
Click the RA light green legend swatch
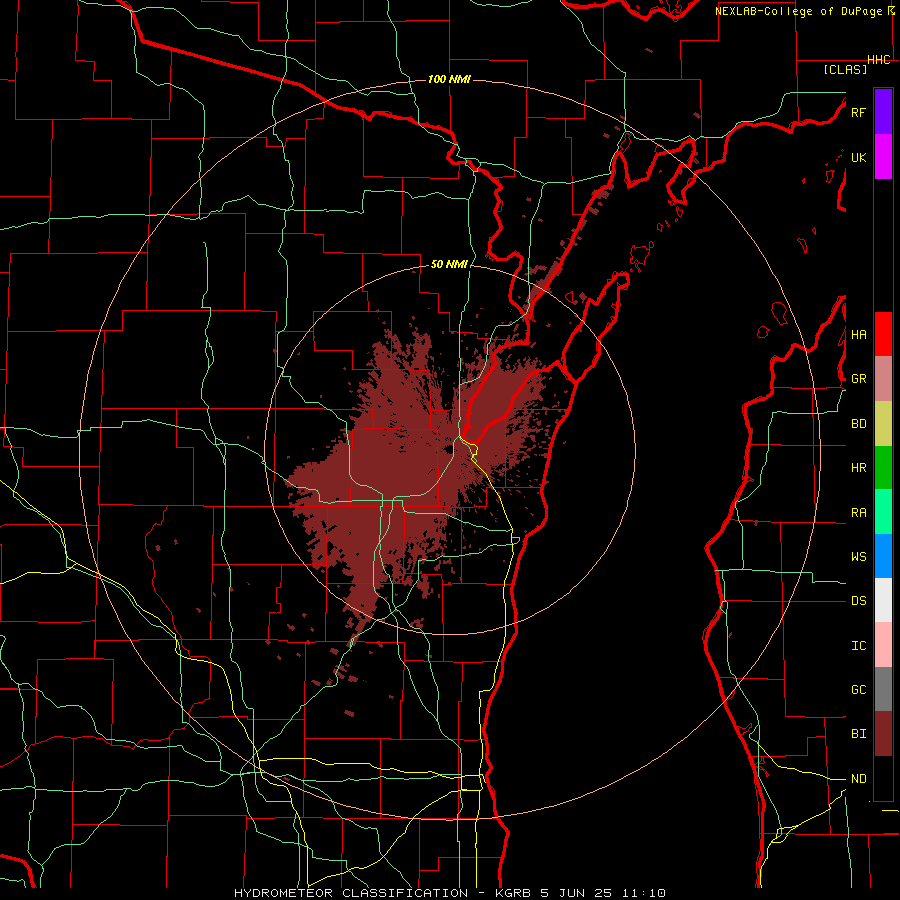pyautogui.click(x=883, y=512)
